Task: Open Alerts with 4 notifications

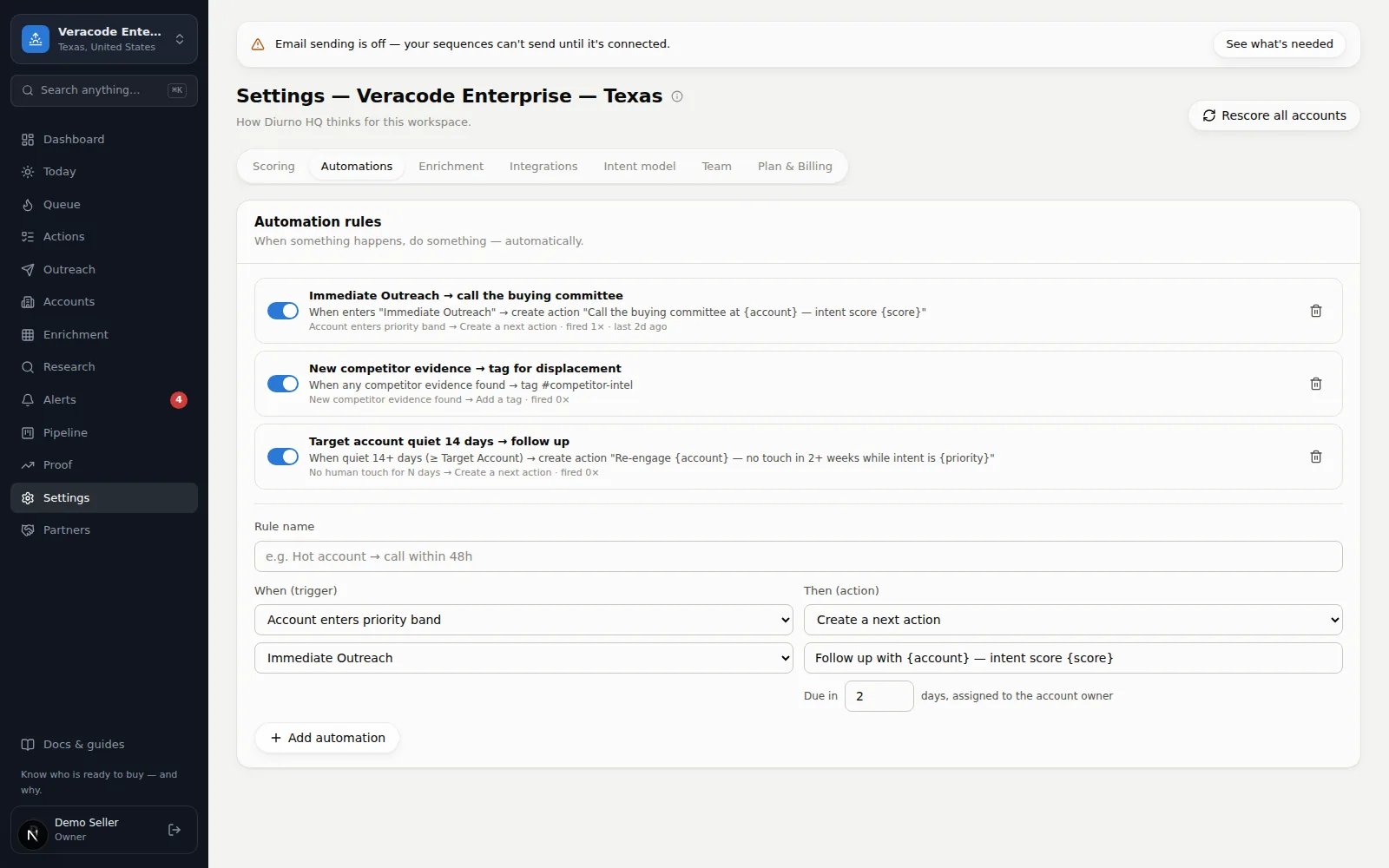Action: click(104, 400)
